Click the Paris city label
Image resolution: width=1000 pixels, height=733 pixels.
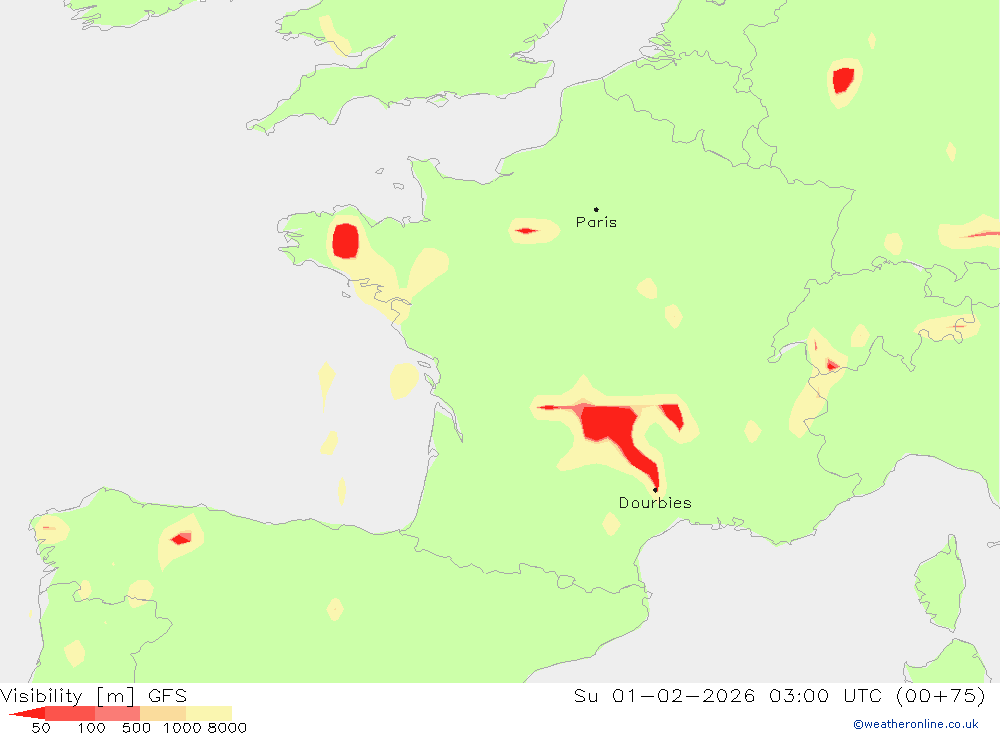pos(596,222)
